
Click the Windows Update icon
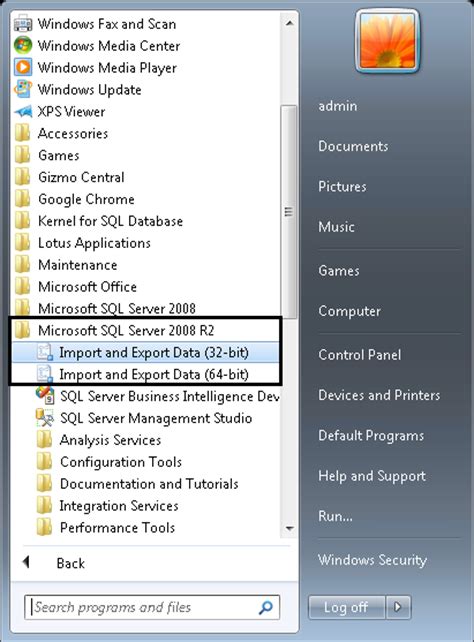[x=23, y=89]
